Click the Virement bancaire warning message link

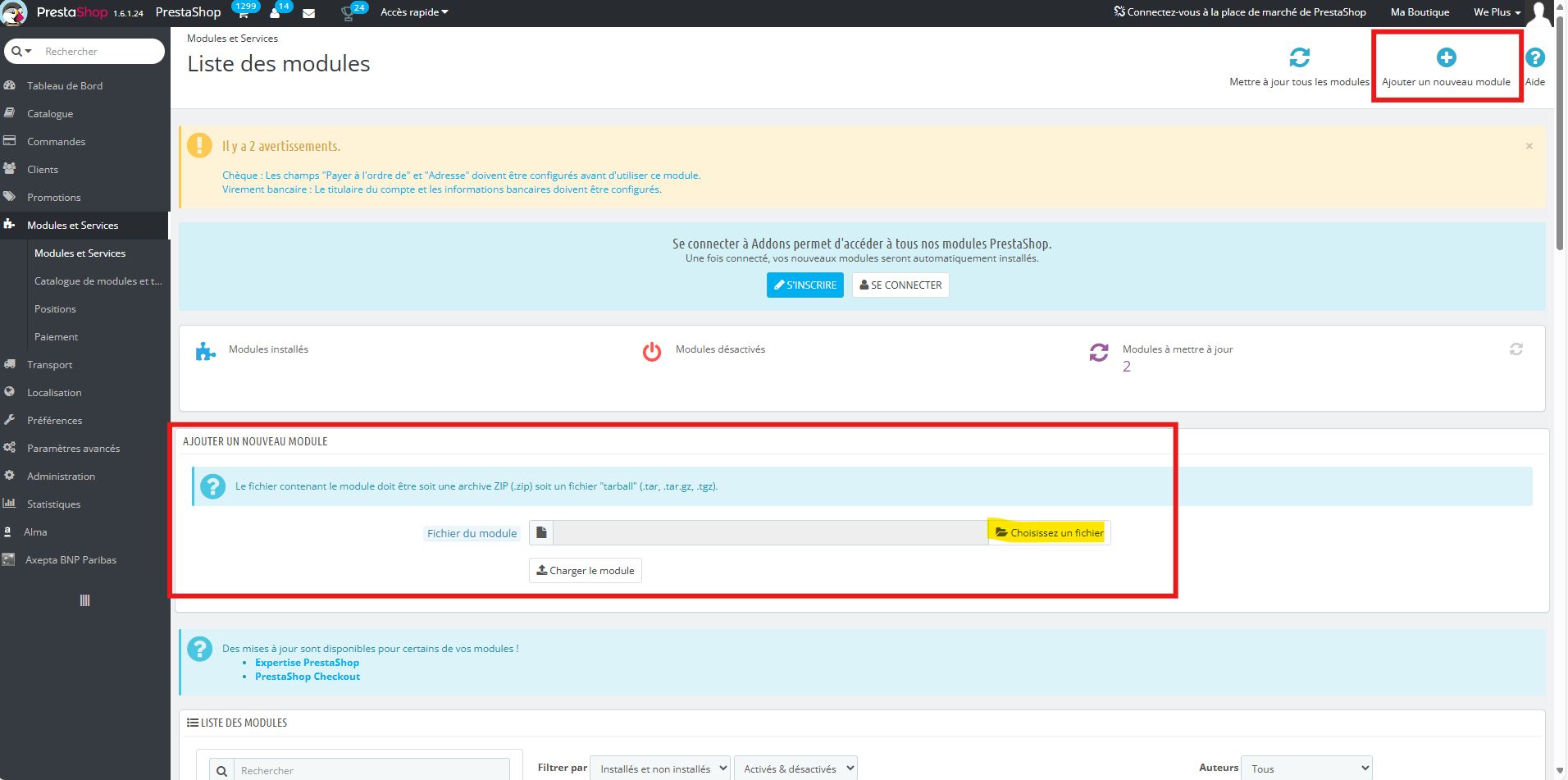442,189
